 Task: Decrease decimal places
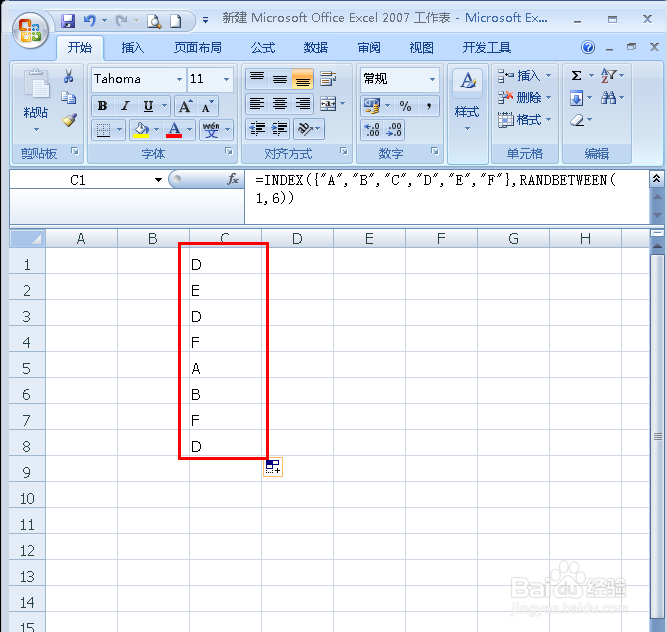[x=393, y=129]
